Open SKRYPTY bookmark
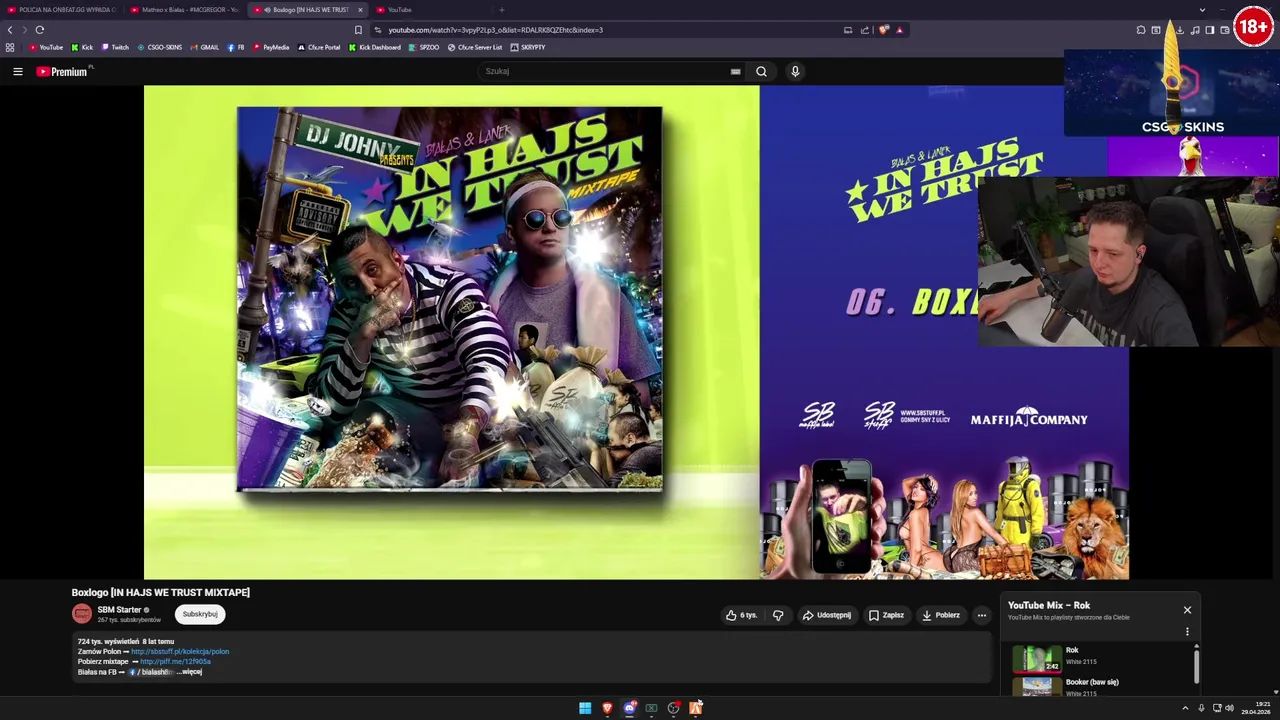 528,47
